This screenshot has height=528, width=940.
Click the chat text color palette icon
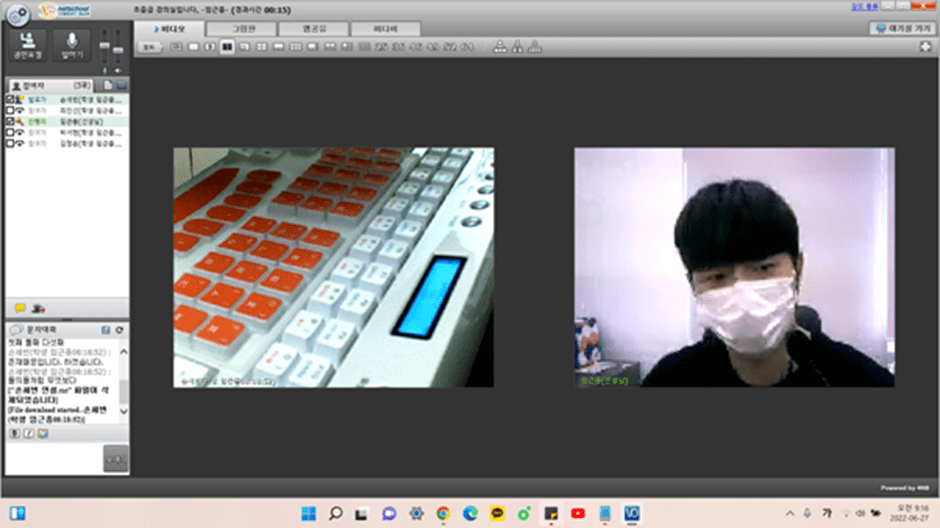(42, 433)
